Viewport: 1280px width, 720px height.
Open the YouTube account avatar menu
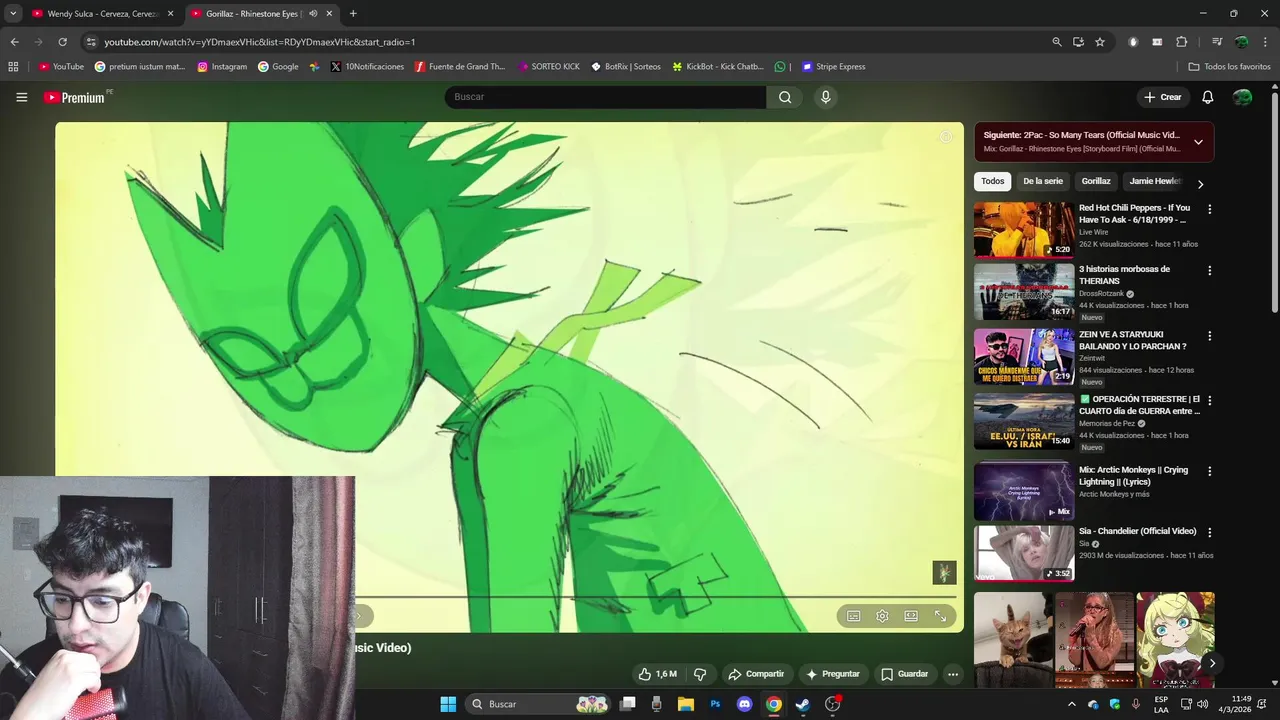coord(1242,97)
